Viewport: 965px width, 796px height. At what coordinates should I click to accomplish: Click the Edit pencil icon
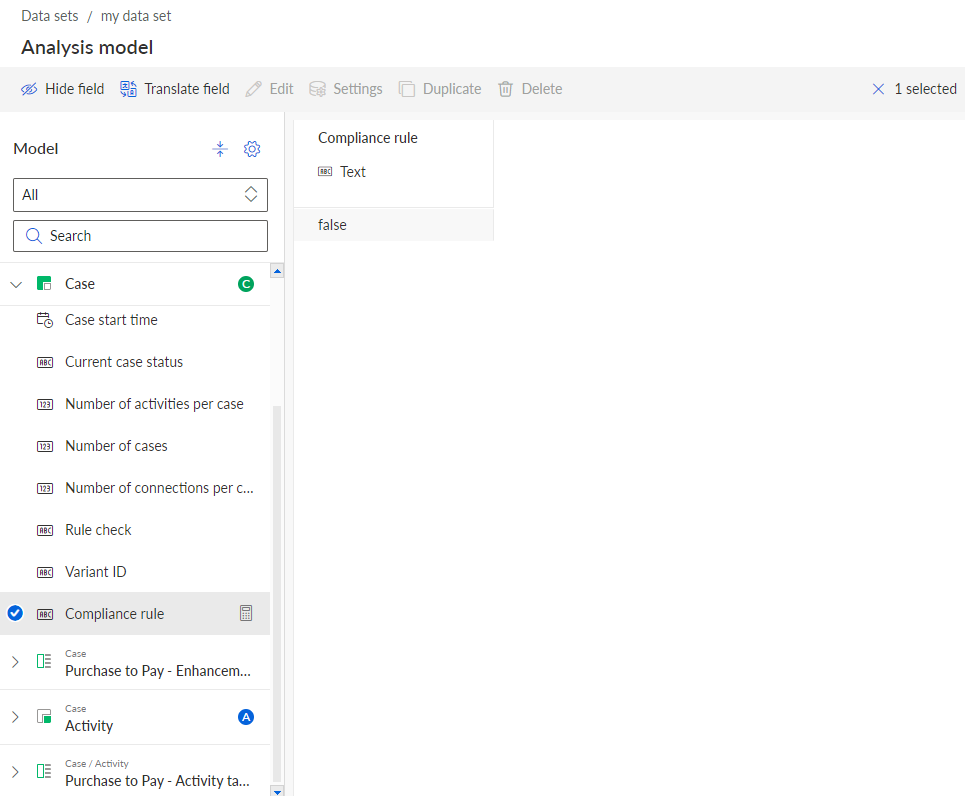pyautogui.click(x=253, y=89)
